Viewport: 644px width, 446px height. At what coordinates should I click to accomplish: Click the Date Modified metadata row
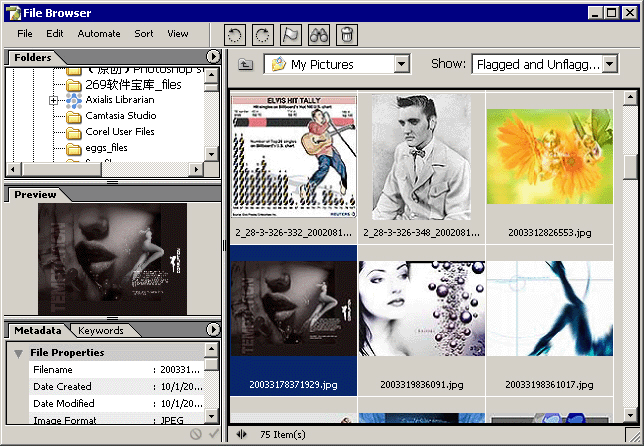pos(117,403)
